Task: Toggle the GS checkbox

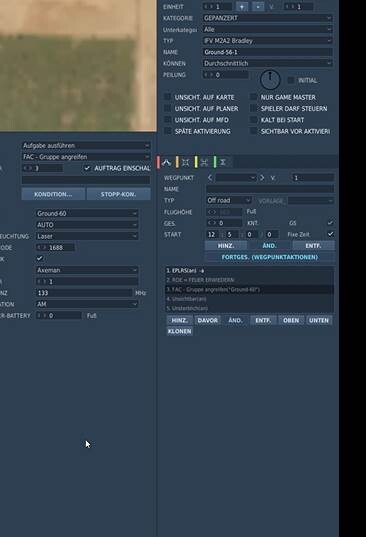Action: tap(330, 223)
